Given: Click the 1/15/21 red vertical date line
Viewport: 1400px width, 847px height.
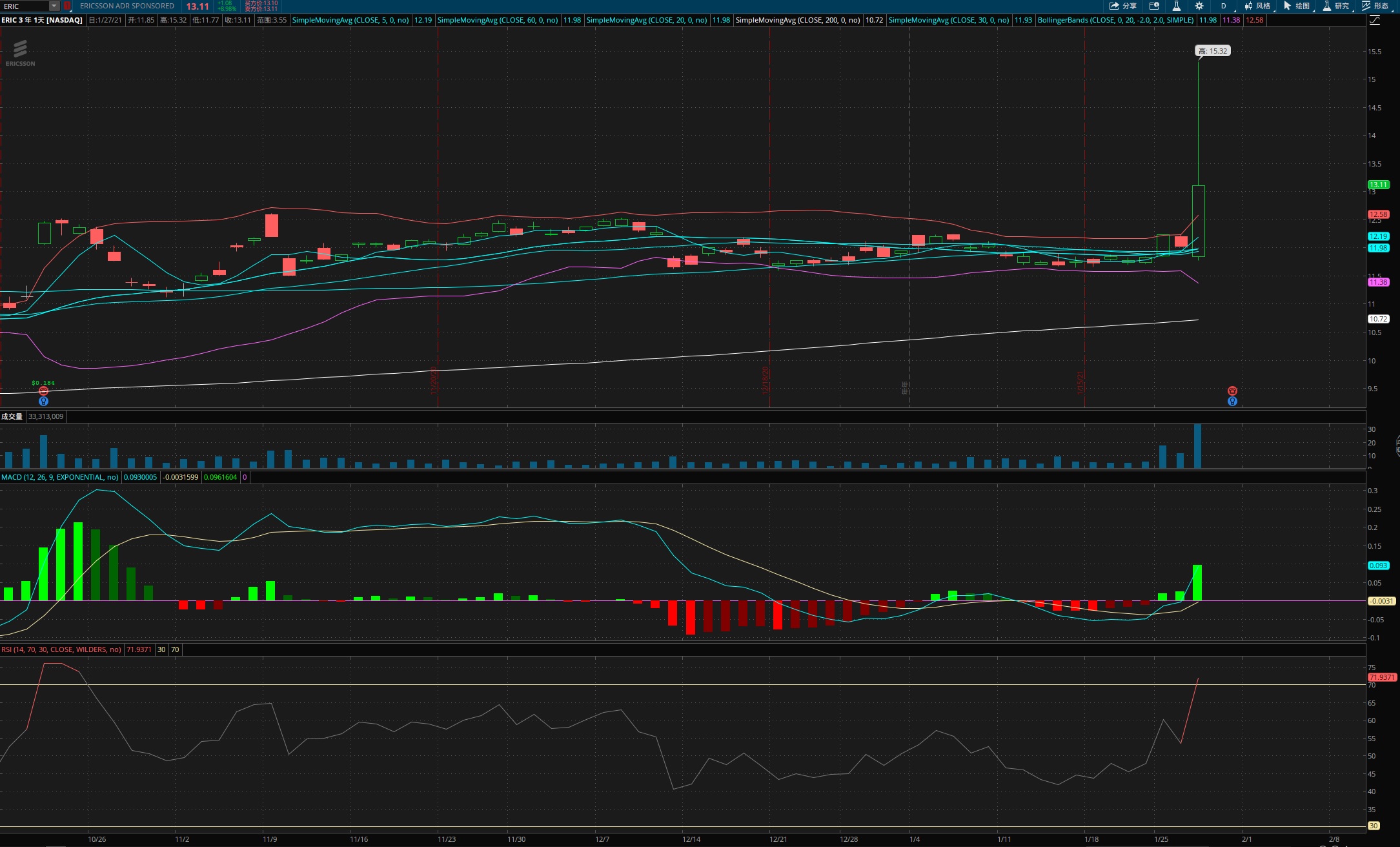Looking at the screenshot, I should click(x=1084, y=216).
